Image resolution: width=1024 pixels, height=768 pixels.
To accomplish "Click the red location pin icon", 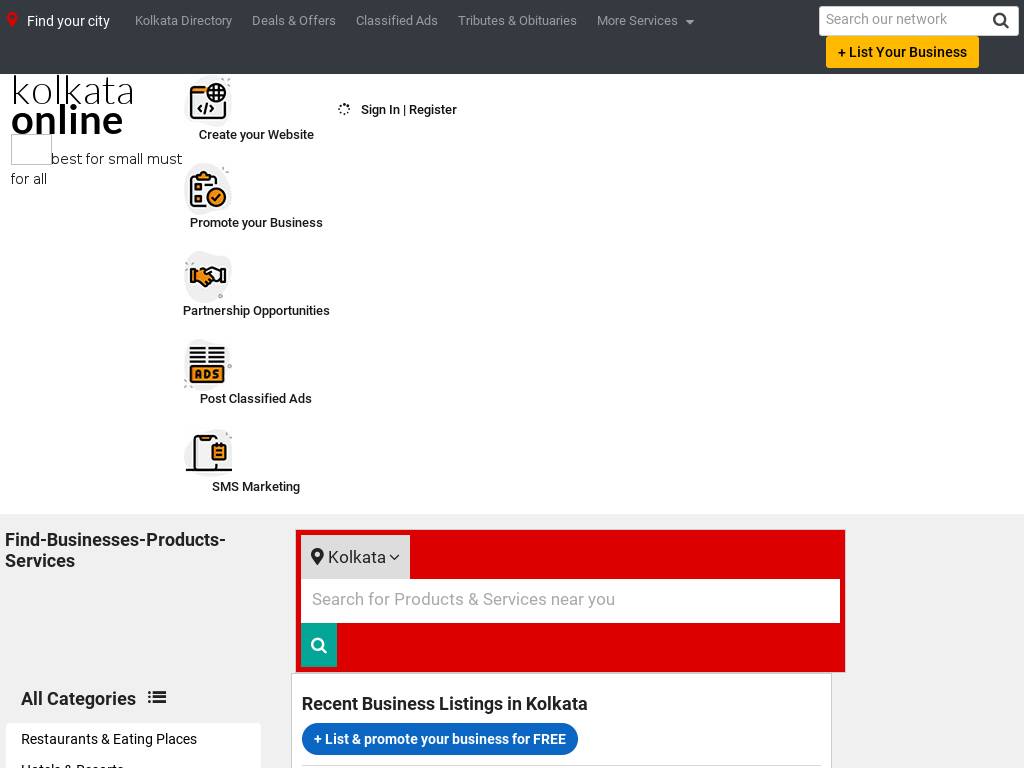I will click(12, 20).
